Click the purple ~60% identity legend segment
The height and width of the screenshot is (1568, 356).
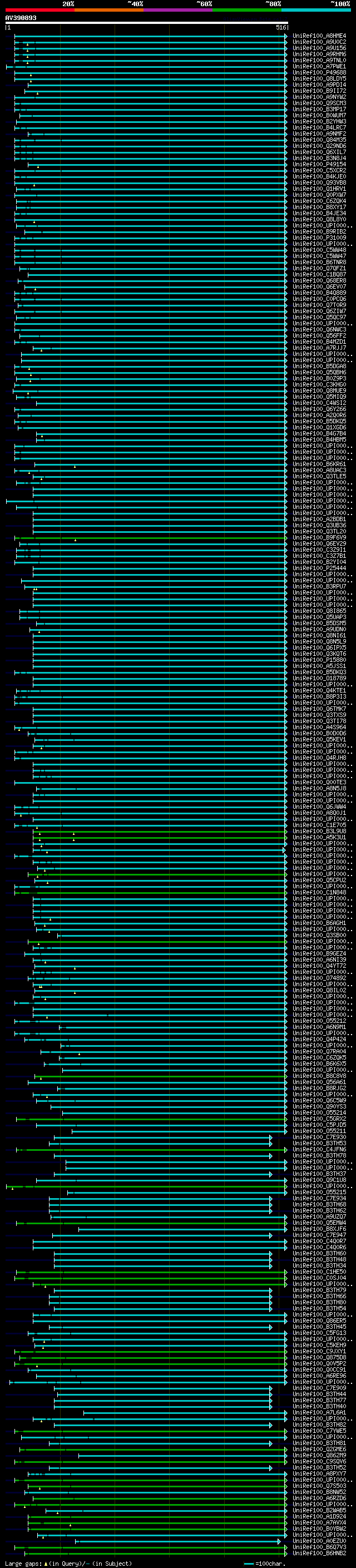point(179,11)
